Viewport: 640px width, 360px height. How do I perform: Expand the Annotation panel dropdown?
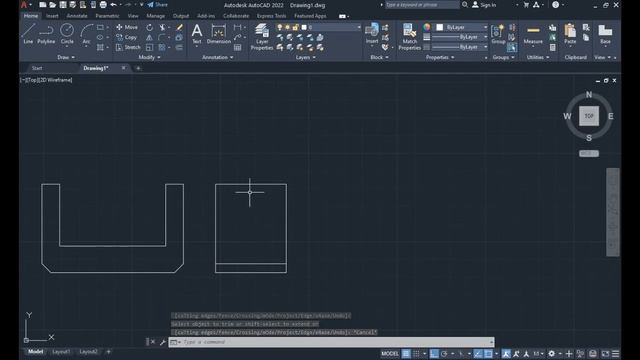click(218, 58)
